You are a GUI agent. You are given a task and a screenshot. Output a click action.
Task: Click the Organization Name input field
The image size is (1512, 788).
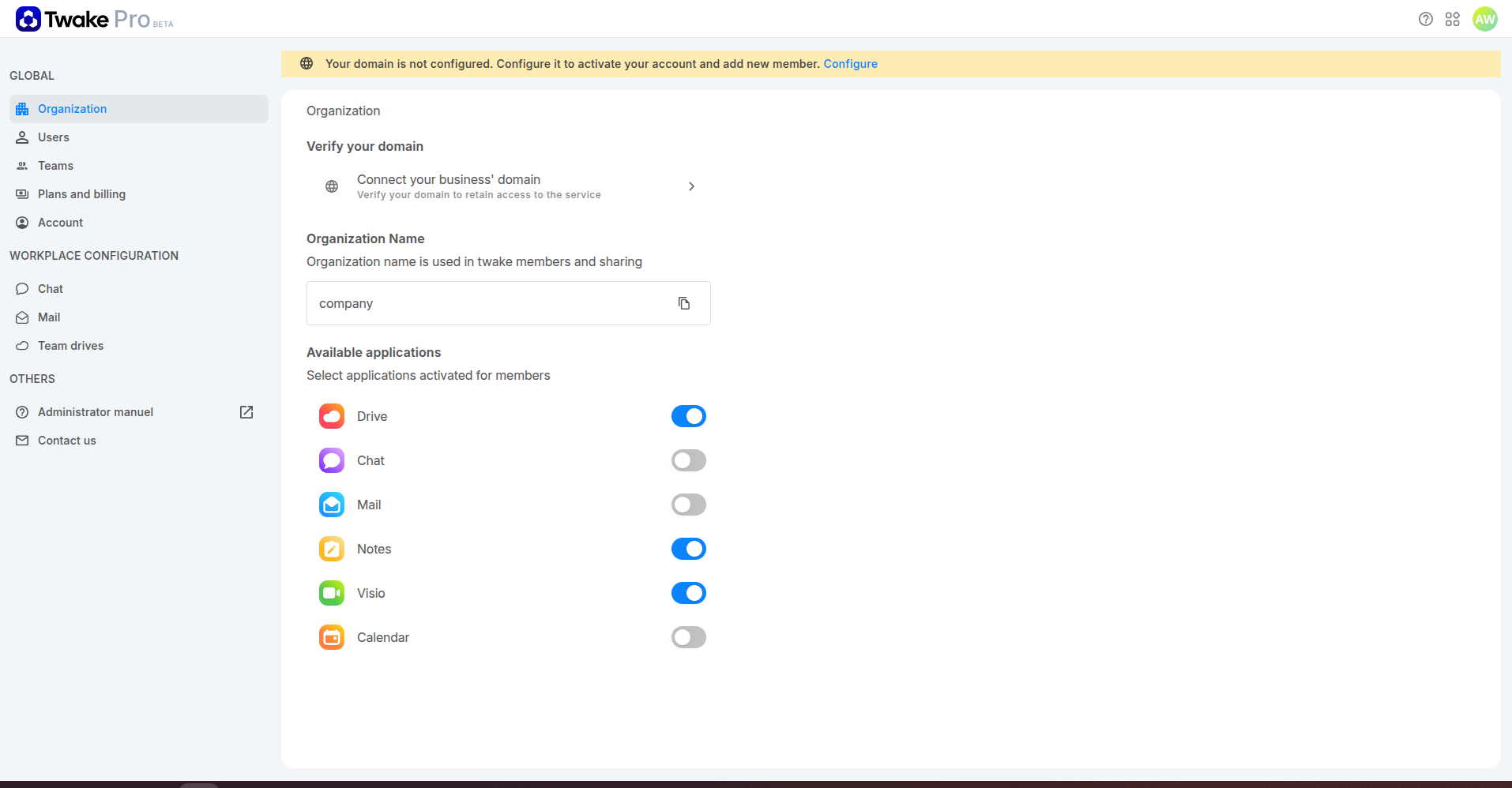click(509, 303)
